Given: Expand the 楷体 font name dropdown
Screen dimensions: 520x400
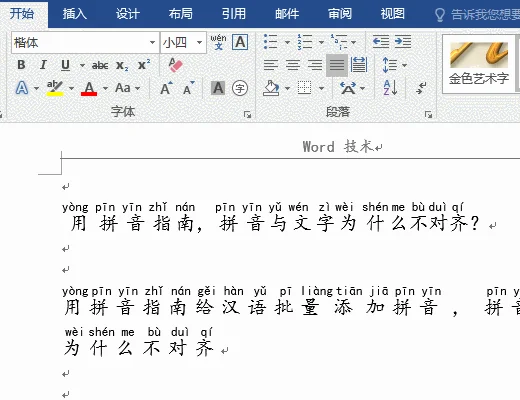Looking at the screenshot, I should click(152, 42).
